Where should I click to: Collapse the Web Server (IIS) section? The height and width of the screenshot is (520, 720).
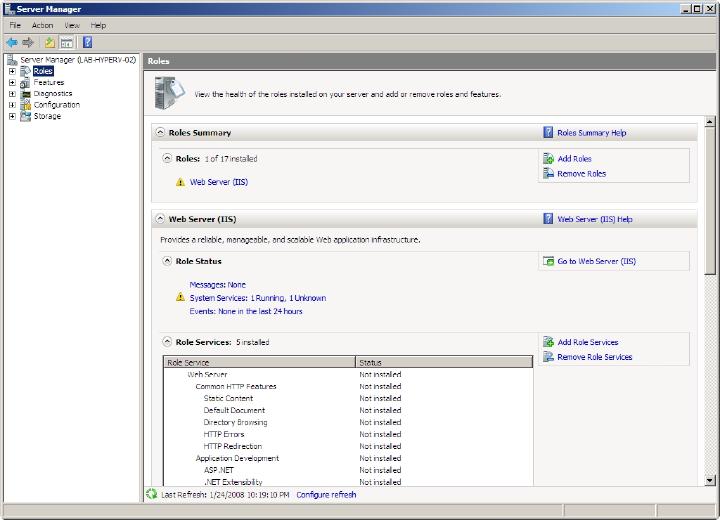[160, 219]
